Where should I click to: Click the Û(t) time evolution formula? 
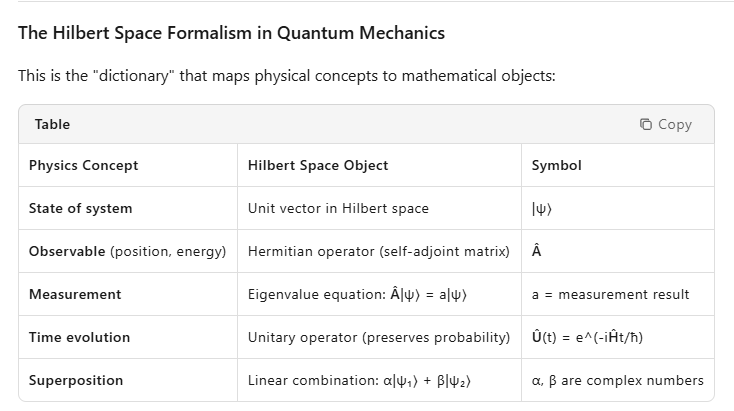[x=587, y=338]
